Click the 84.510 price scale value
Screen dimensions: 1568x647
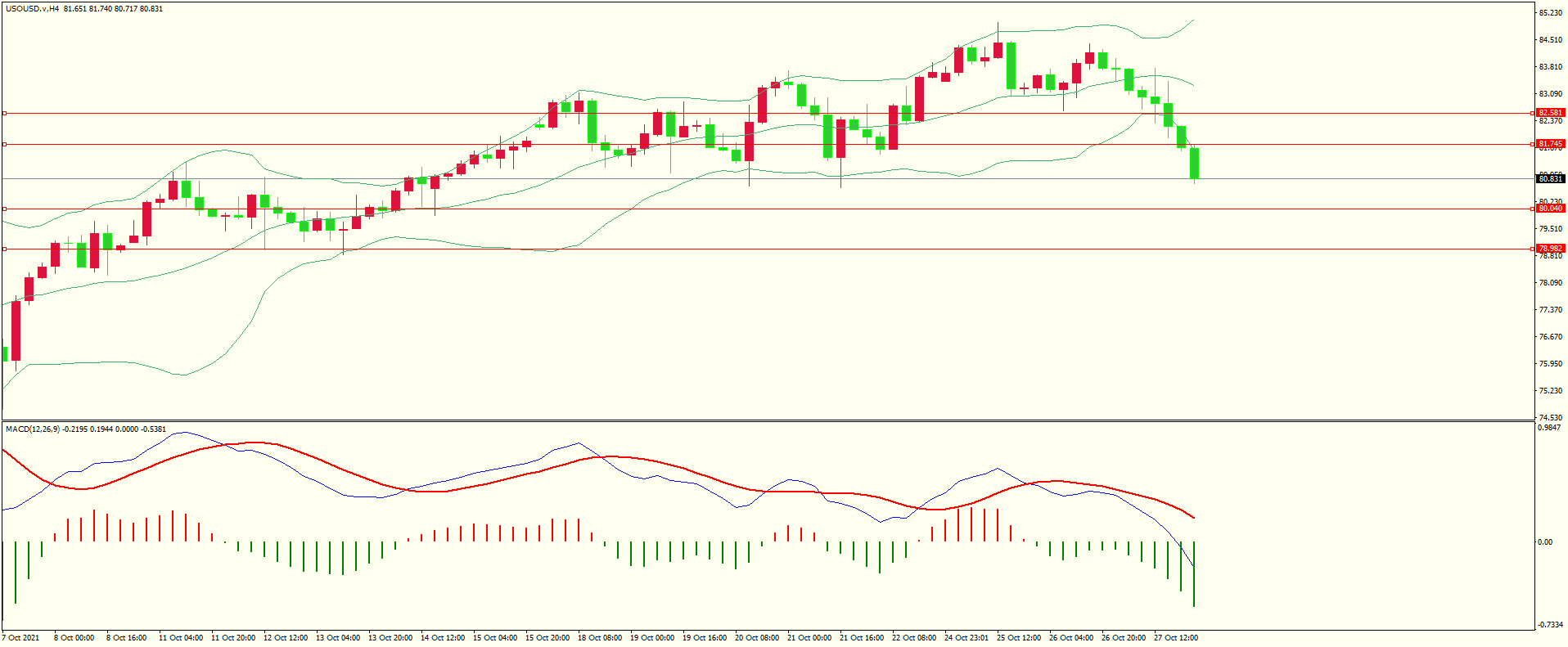click(1550, 40)
